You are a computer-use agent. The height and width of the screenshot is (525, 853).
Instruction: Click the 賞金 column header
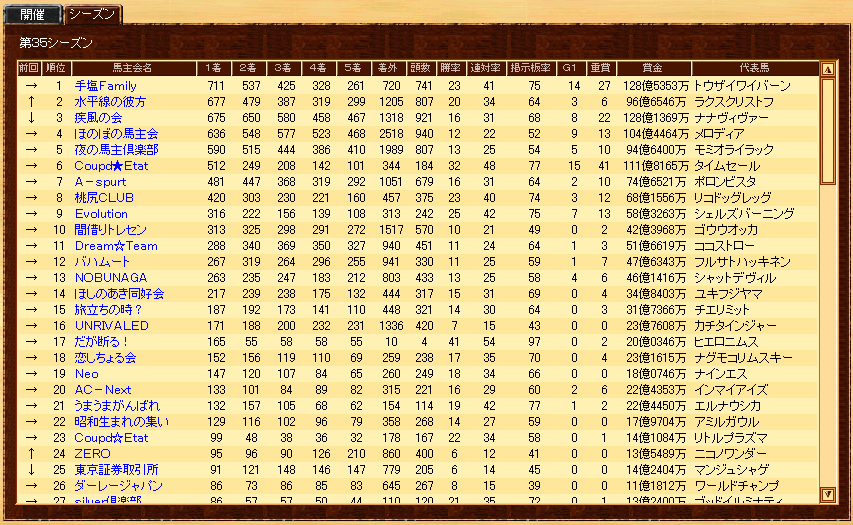point(652,68)
